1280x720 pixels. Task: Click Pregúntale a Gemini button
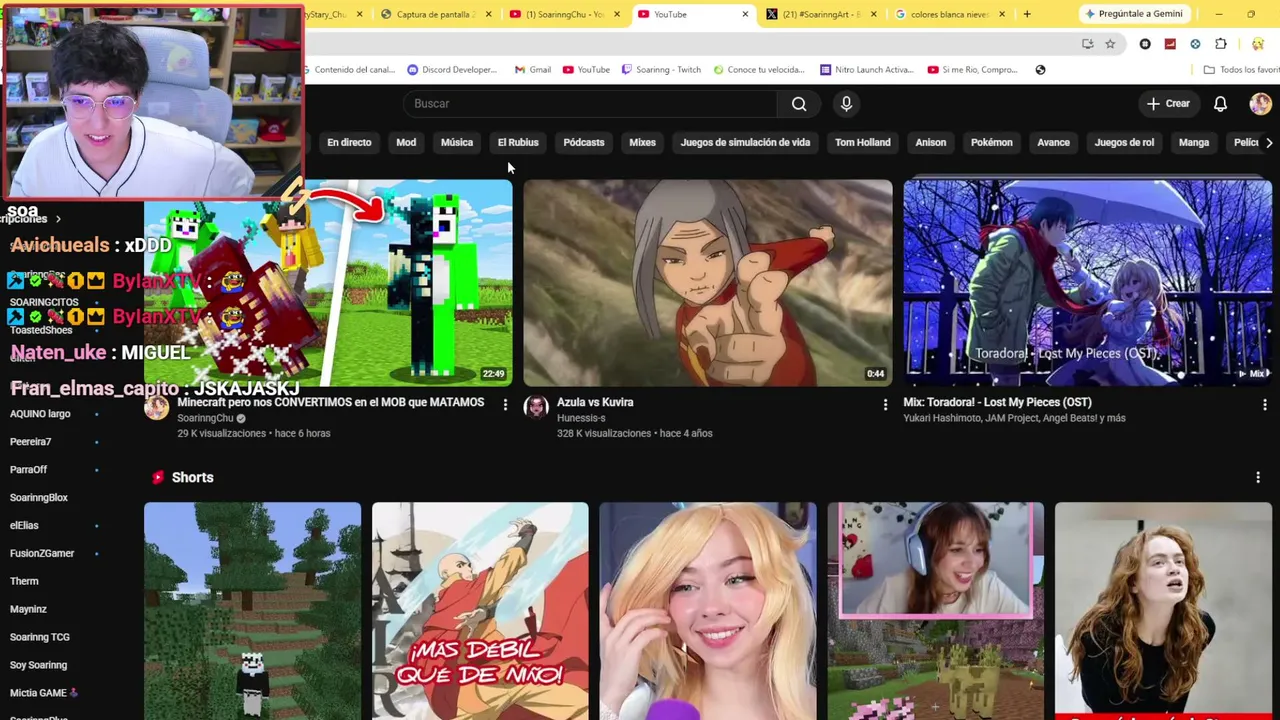(x=1134, y=14)
